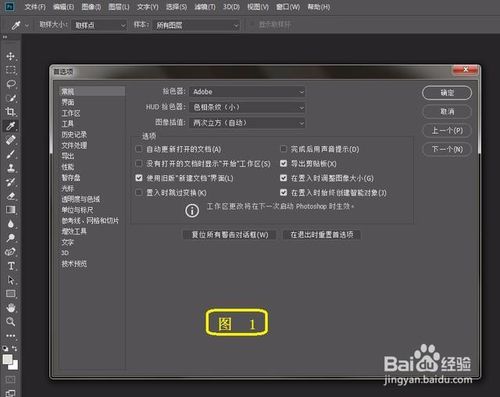
Task: Open the 文件(F) menu
Action: pyautogui.click(x=35, y=7)
